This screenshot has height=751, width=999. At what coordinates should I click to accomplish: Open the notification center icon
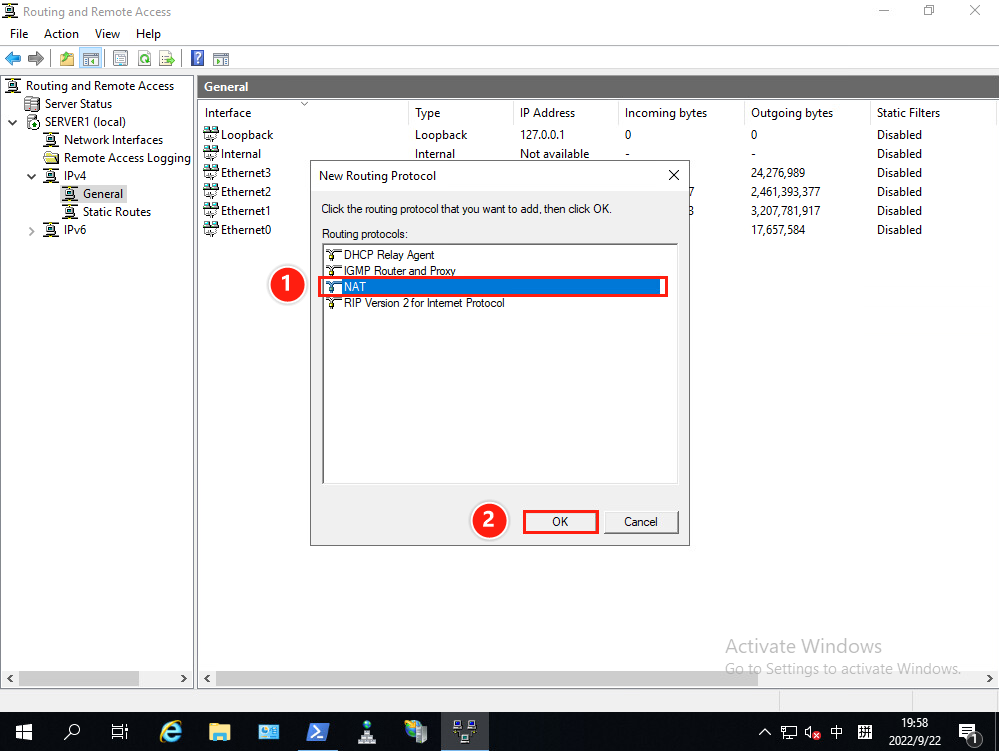[968, 733]
